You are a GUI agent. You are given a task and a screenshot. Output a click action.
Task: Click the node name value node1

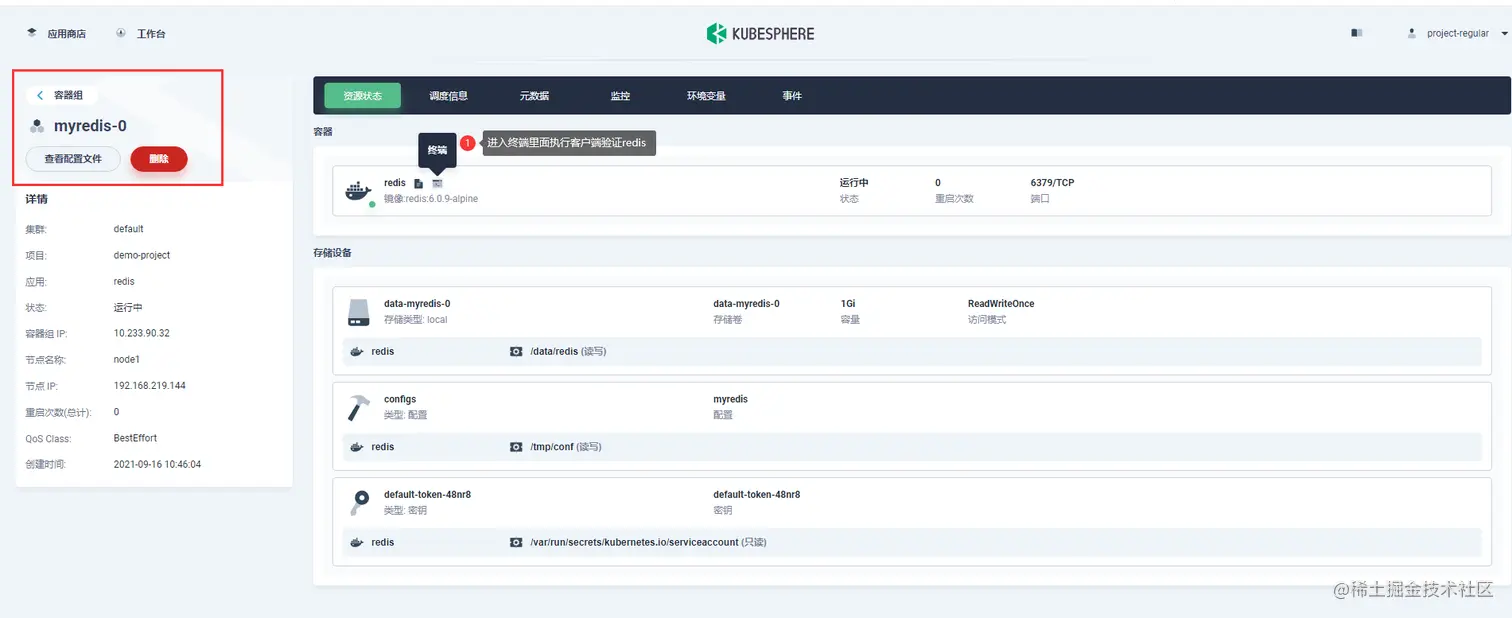coord(127,359)
